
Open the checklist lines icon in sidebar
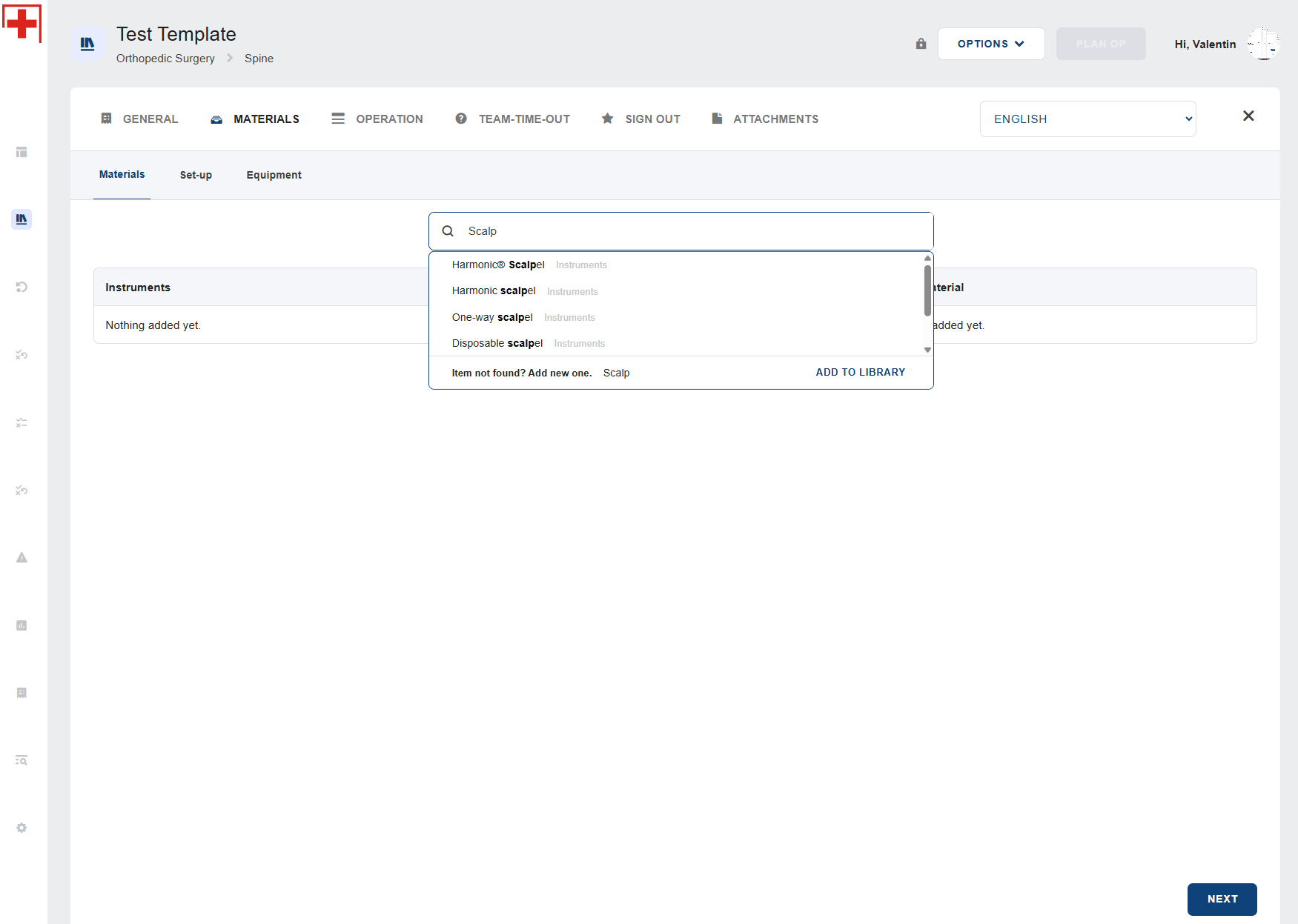(x=21, y=422)
